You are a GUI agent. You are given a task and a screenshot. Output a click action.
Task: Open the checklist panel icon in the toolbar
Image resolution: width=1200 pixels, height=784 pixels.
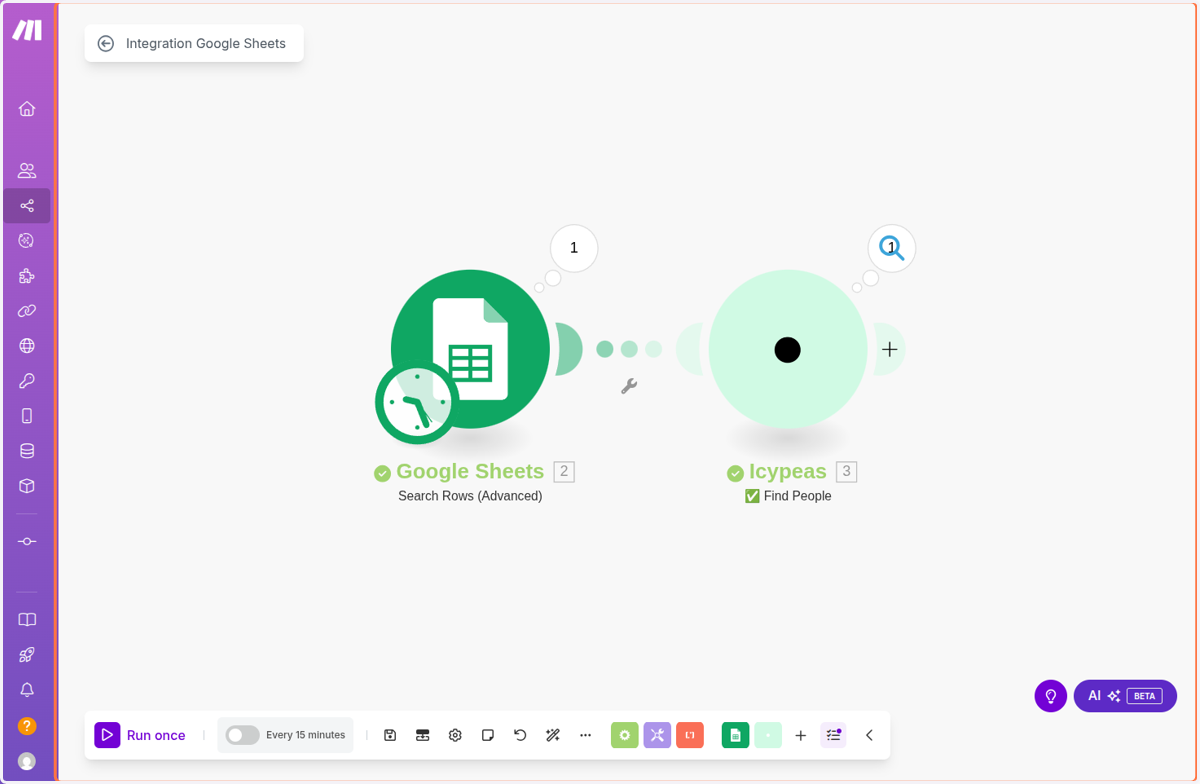(833, 735)
